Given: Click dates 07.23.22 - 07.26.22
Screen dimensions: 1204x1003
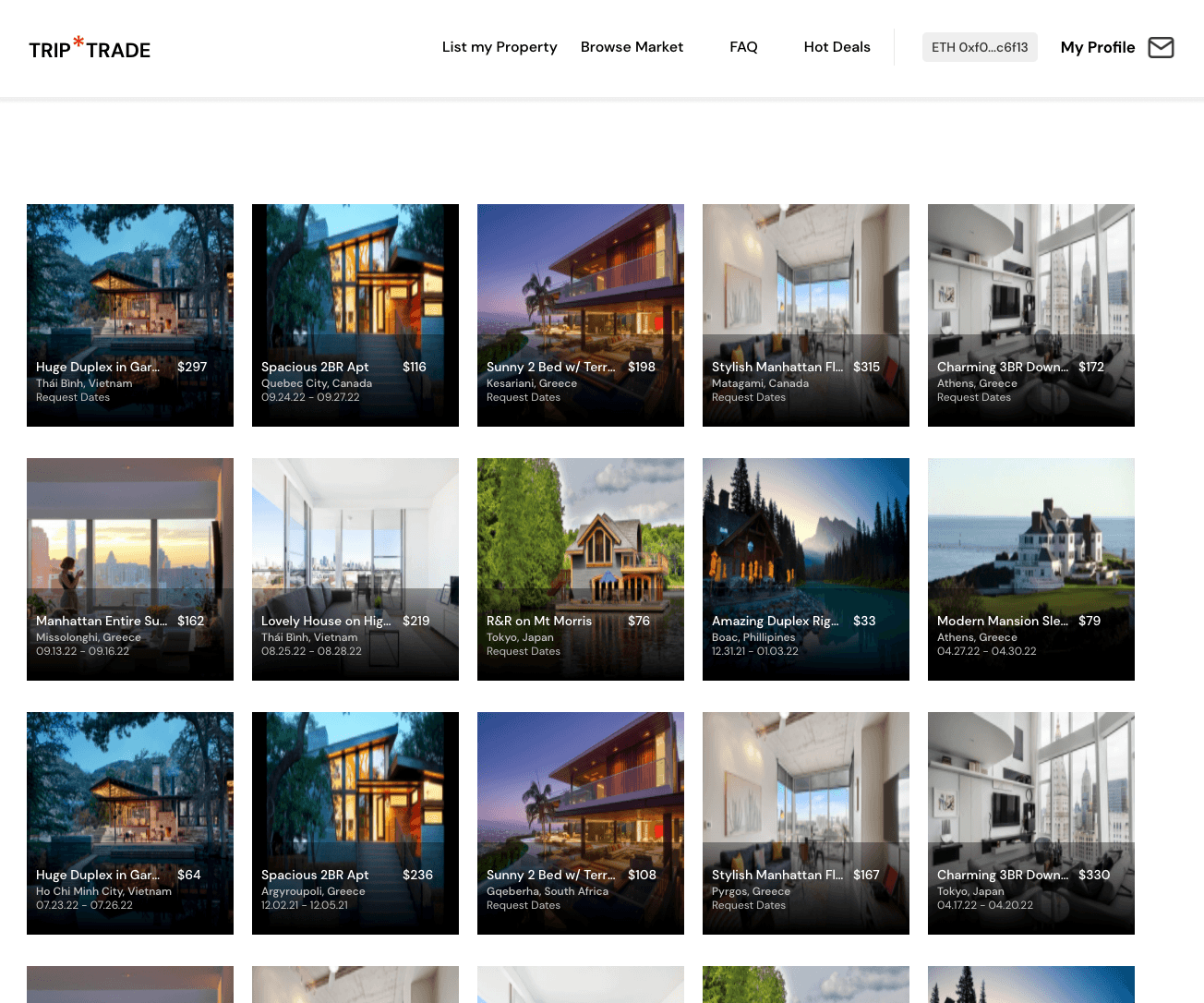Looking at the screenshot, I should tap(84, 905).
